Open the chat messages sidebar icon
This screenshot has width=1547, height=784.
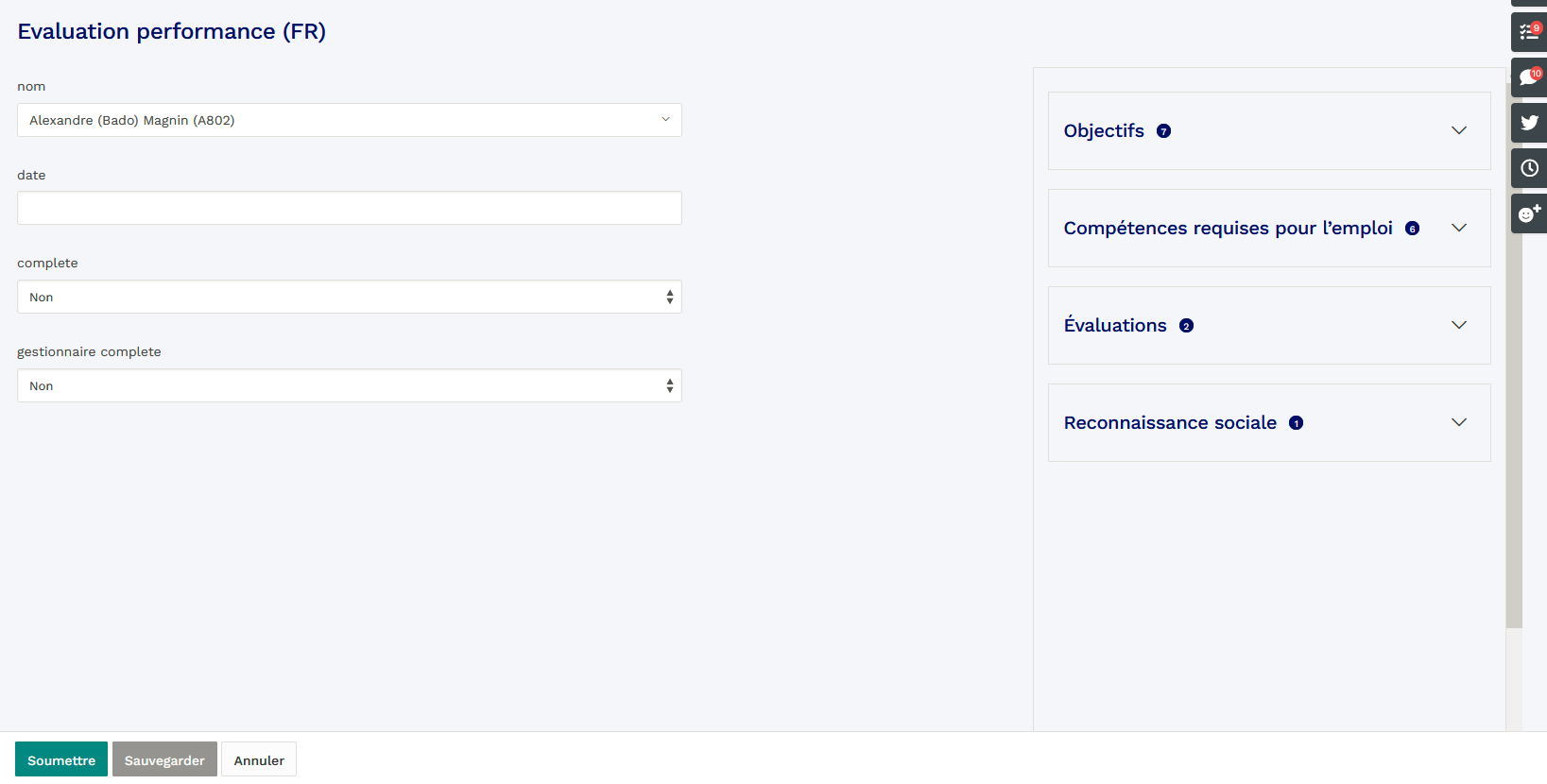(x=1528, y=77)
